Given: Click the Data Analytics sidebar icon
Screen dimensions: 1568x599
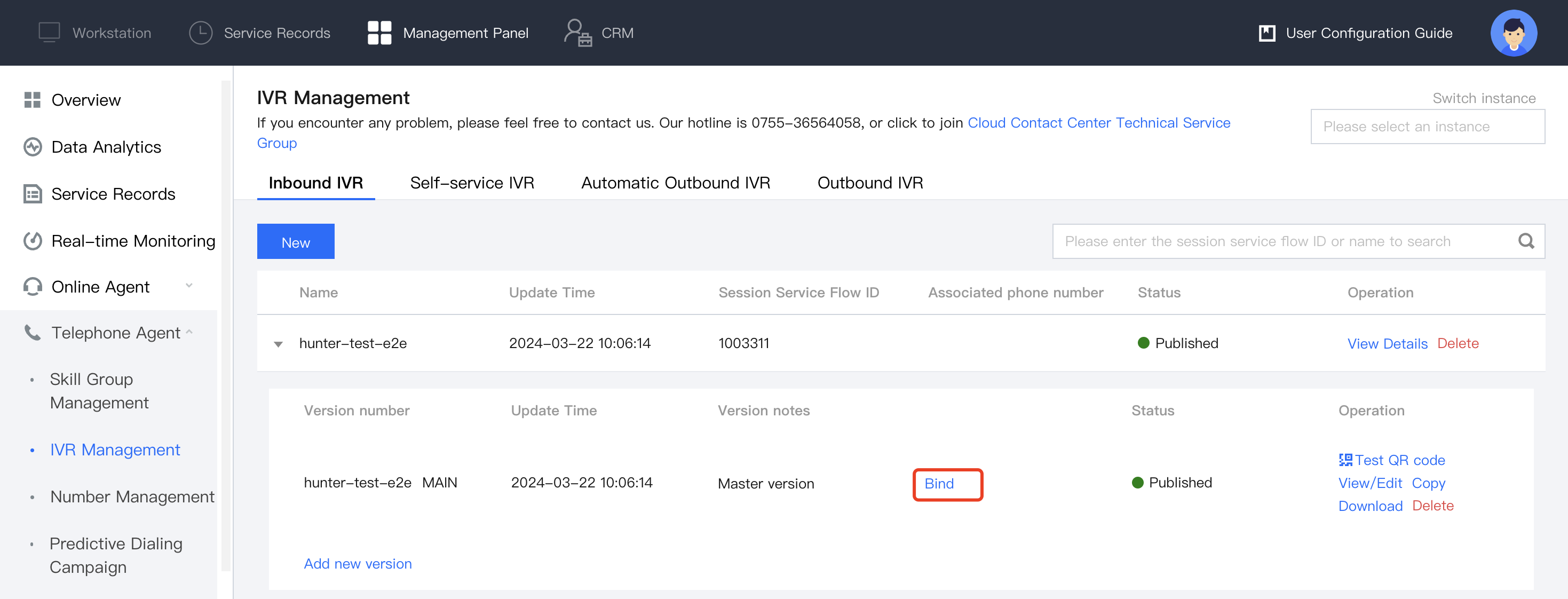Looking at the screenshot, I should click(x=32, y=147).
